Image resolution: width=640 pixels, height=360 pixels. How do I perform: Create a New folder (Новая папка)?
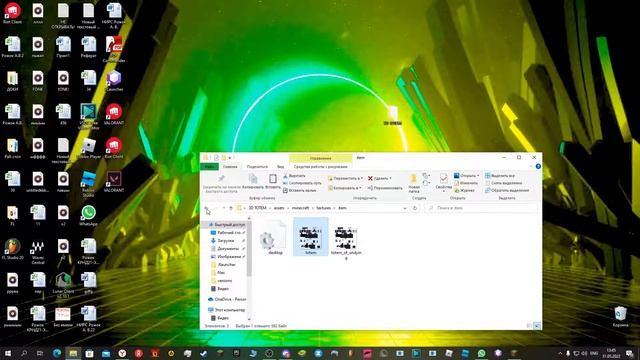pos(414,183)
